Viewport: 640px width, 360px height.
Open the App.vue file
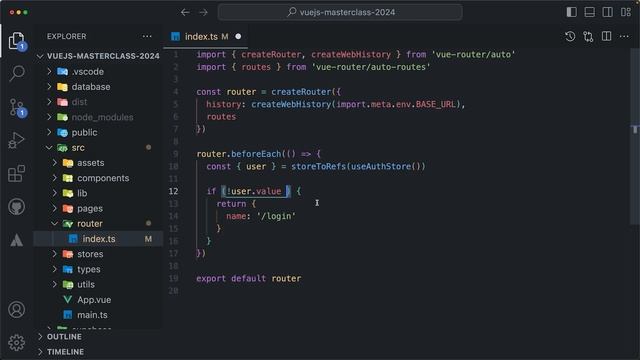[x=98, y=300]
